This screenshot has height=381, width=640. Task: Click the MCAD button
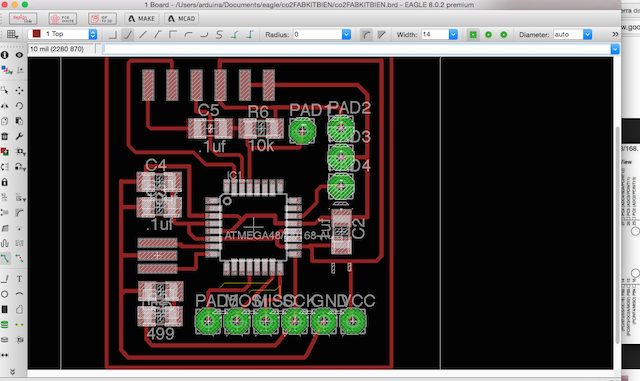coord(182,19)
